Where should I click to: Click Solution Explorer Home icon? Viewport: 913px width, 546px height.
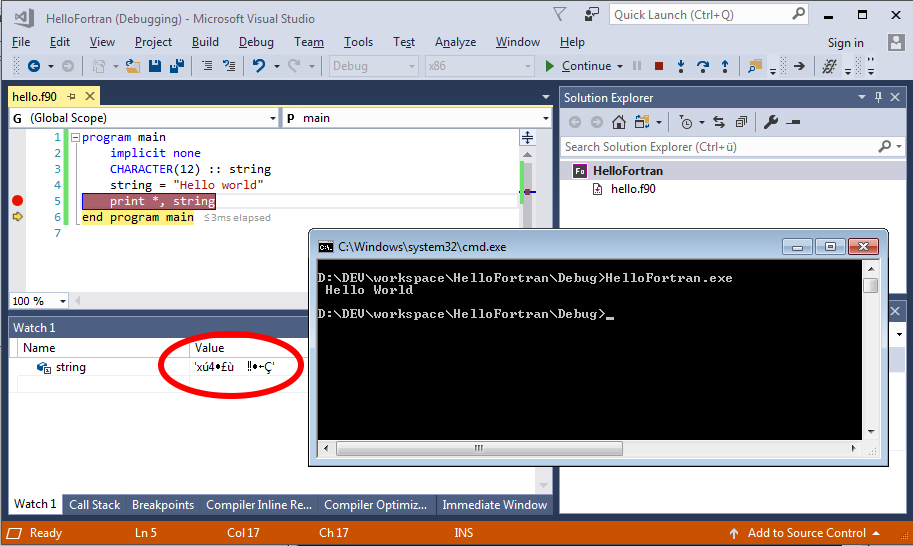pyautogui.click(x=619, y=122)
